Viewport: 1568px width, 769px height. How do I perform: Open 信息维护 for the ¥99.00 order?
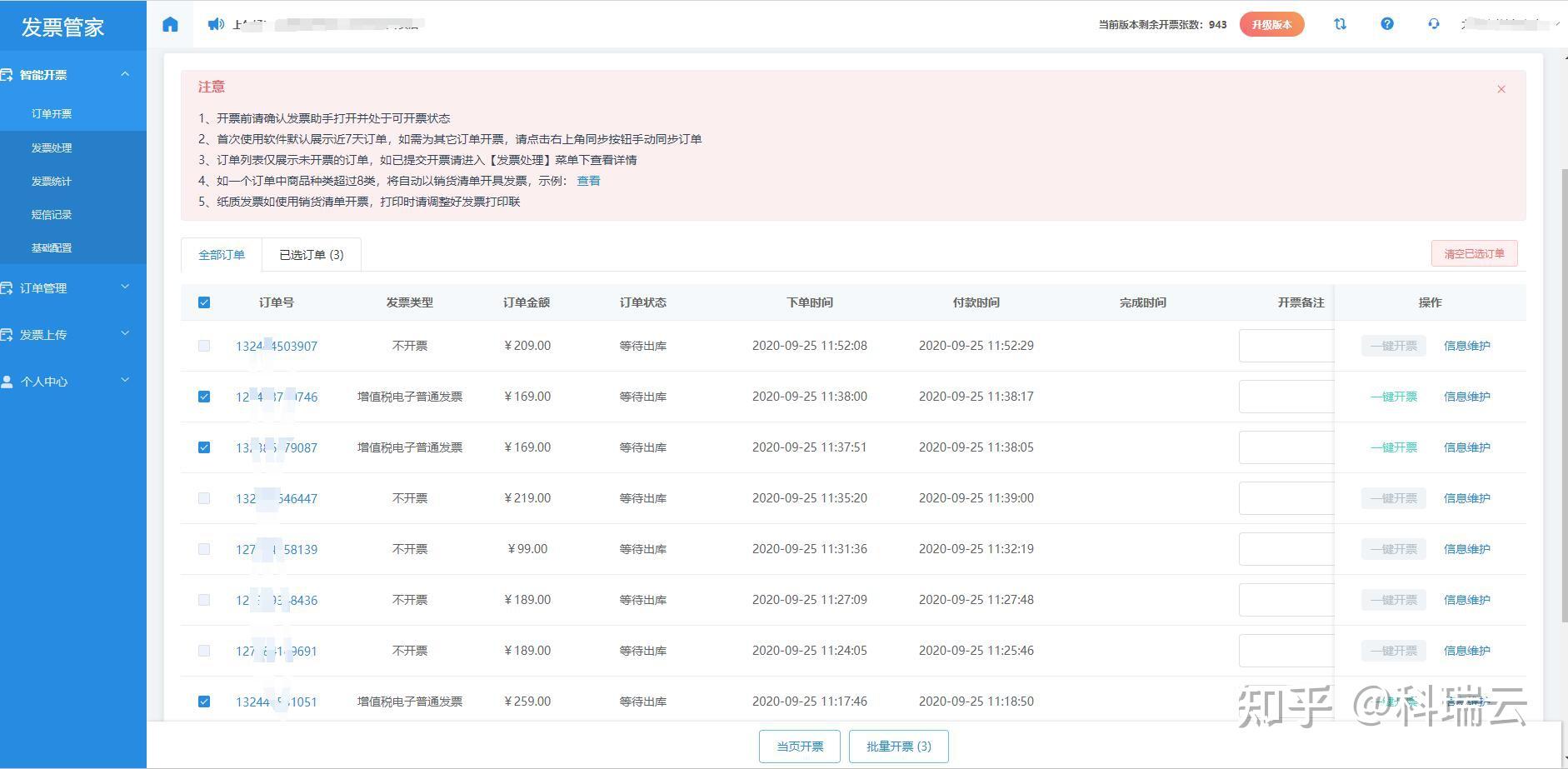coord(1467,549)
